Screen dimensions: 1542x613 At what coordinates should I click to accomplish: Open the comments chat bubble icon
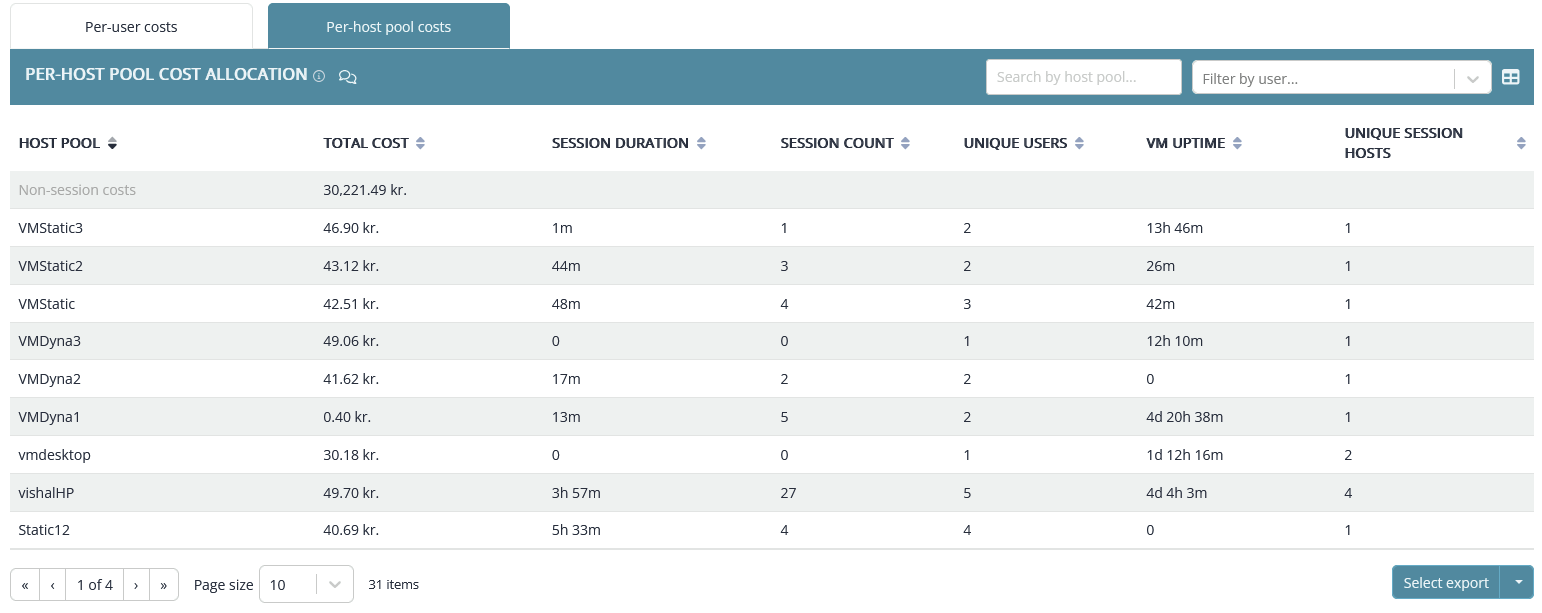point(348,77)
